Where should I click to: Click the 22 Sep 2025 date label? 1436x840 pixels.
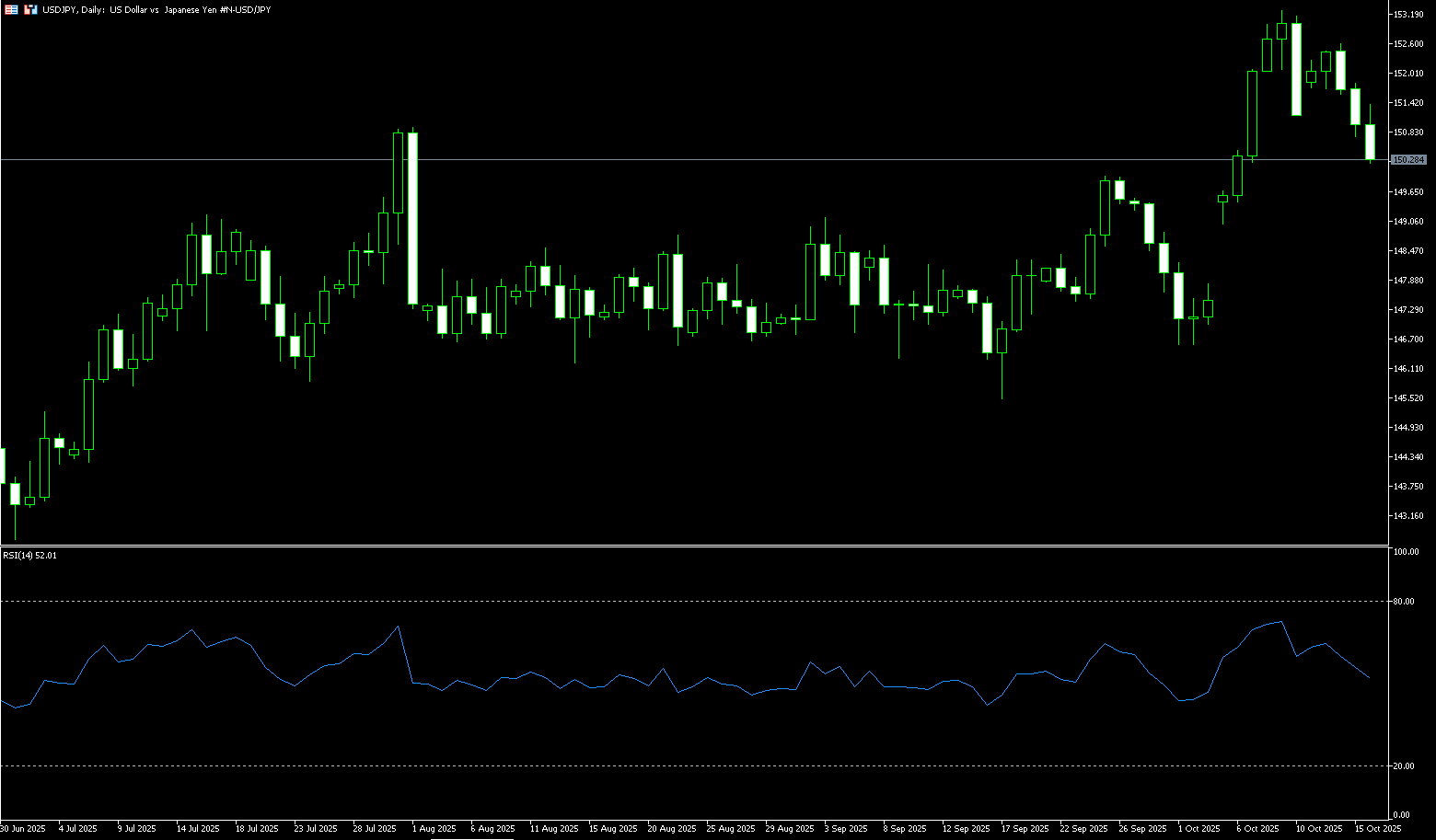[x=1083, y=829]
